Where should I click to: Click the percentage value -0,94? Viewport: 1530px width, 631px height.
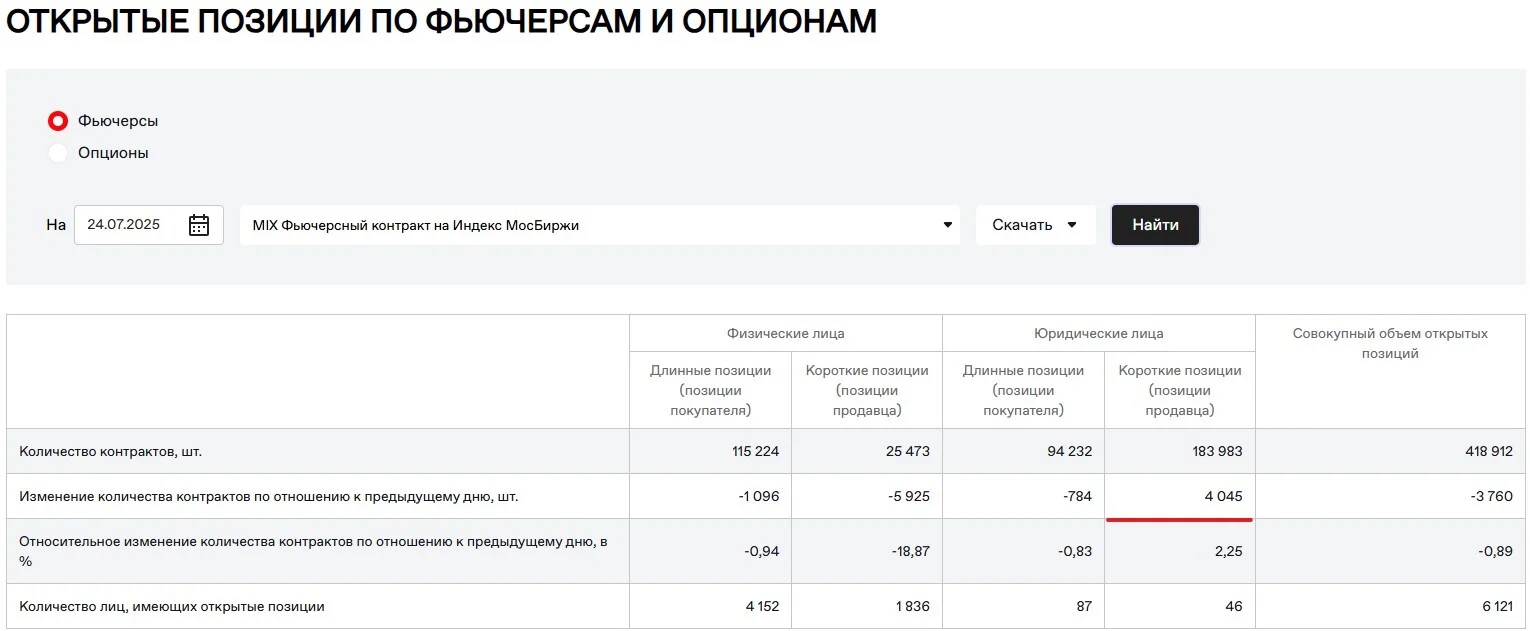tap(762, 551)
